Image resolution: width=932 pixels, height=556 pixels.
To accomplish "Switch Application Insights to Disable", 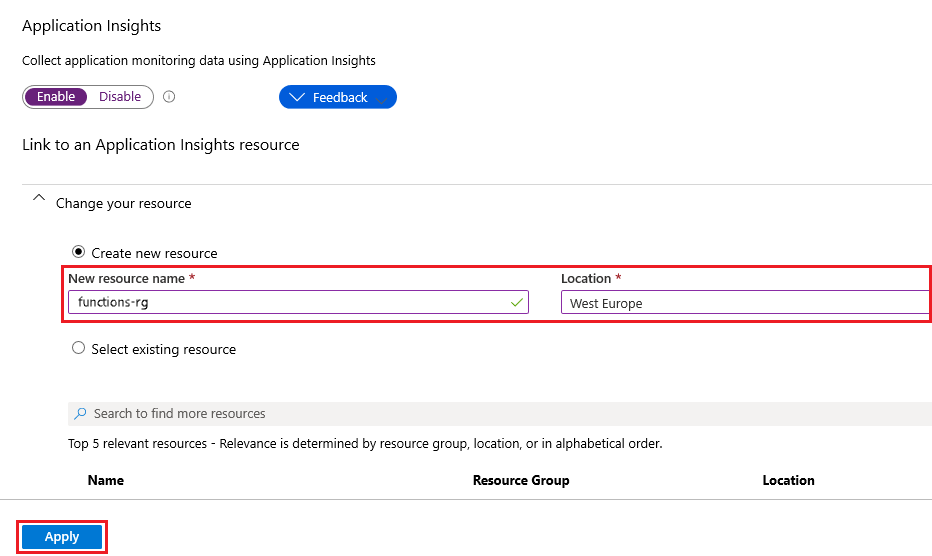I will (120, 97).
